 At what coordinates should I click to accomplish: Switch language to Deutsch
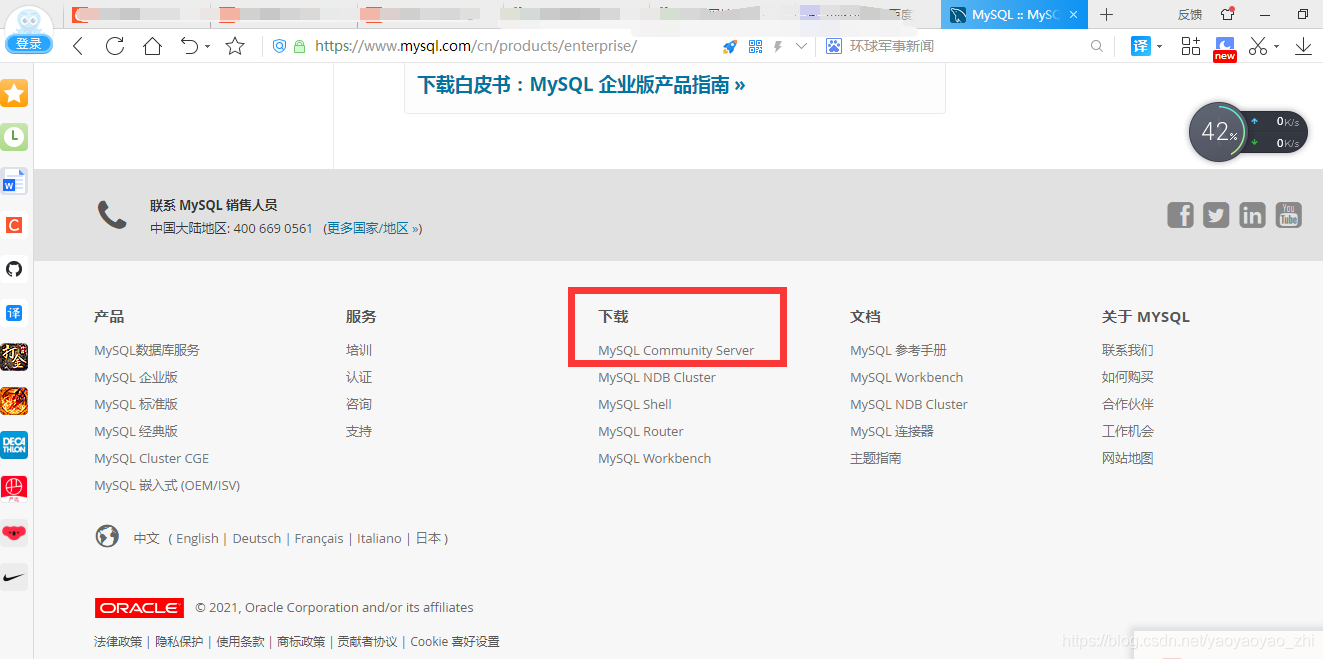tap(257, 538)
